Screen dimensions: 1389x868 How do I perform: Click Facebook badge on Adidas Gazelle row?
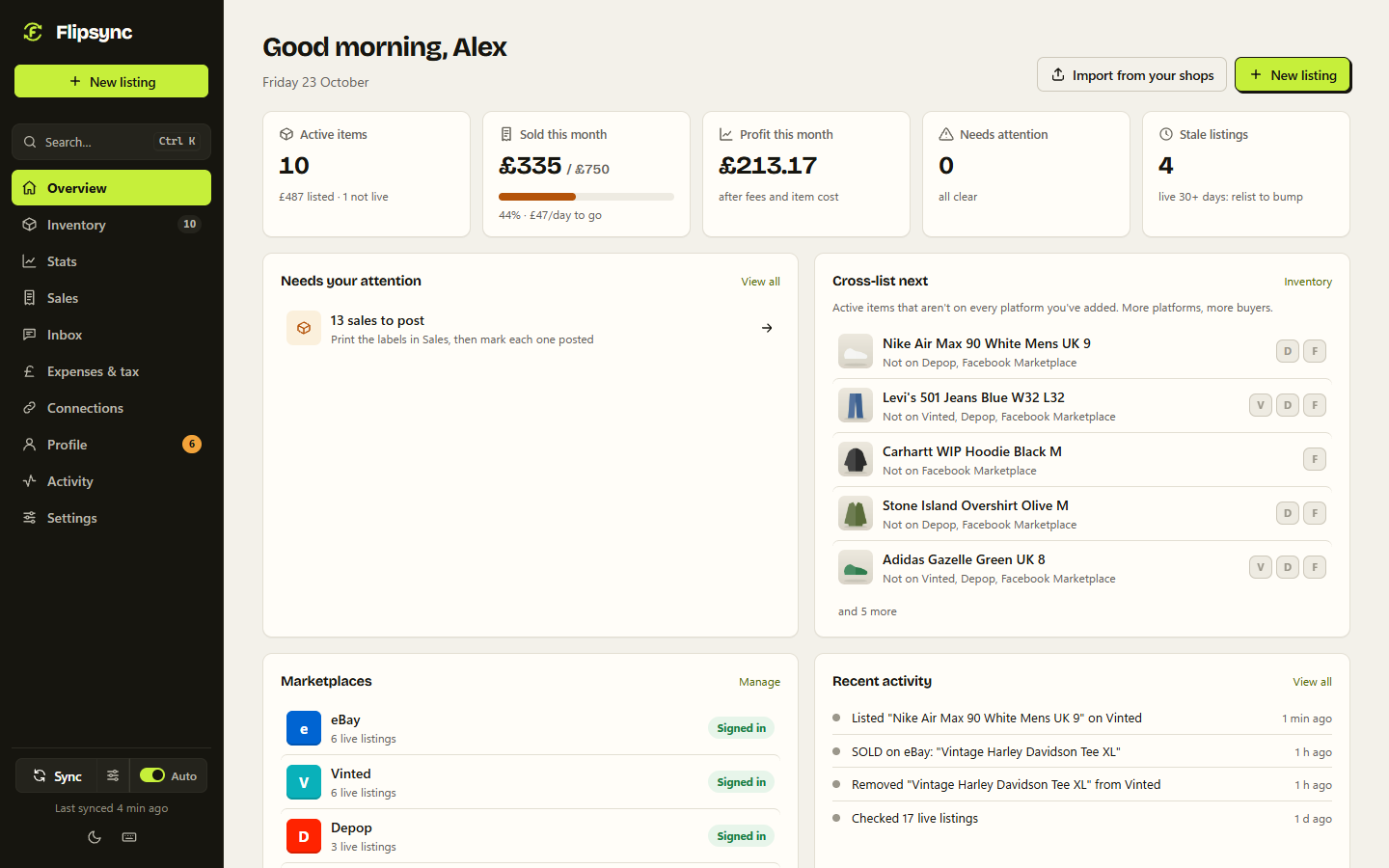(x=1315, y=567)
